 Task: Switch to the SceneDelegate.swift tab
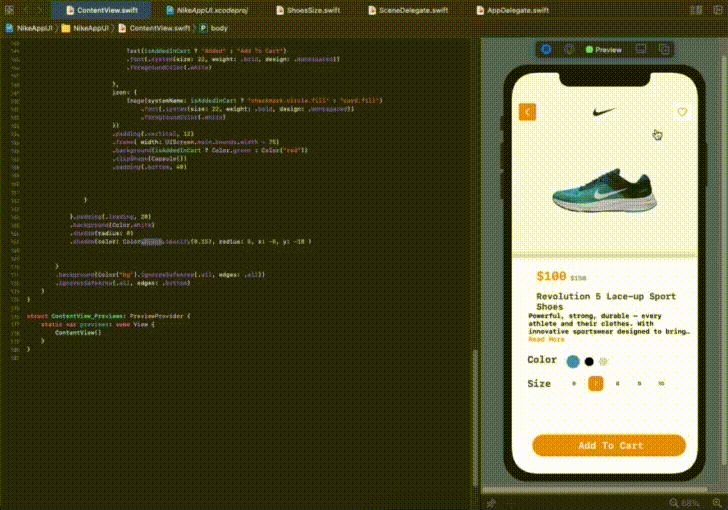click(409, 10)
